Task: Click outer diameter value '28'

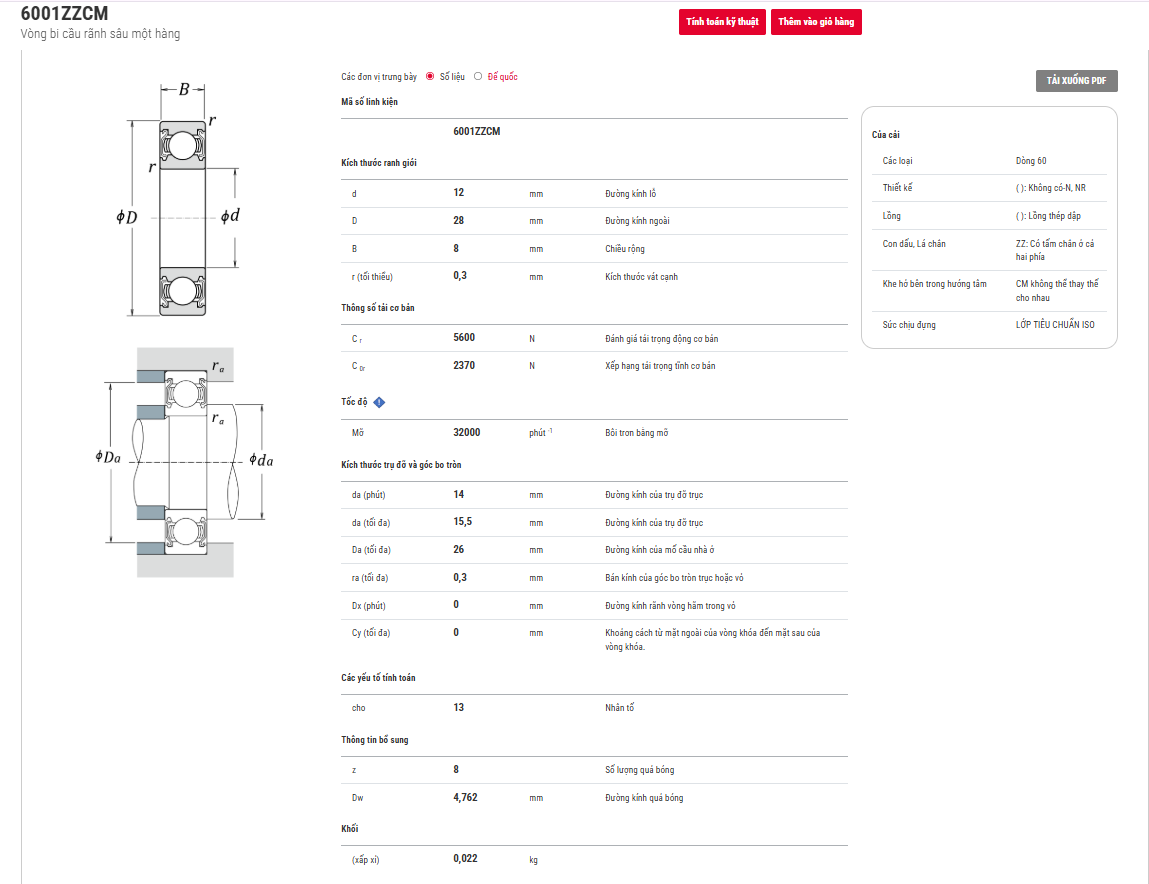Action: [459, 221]
